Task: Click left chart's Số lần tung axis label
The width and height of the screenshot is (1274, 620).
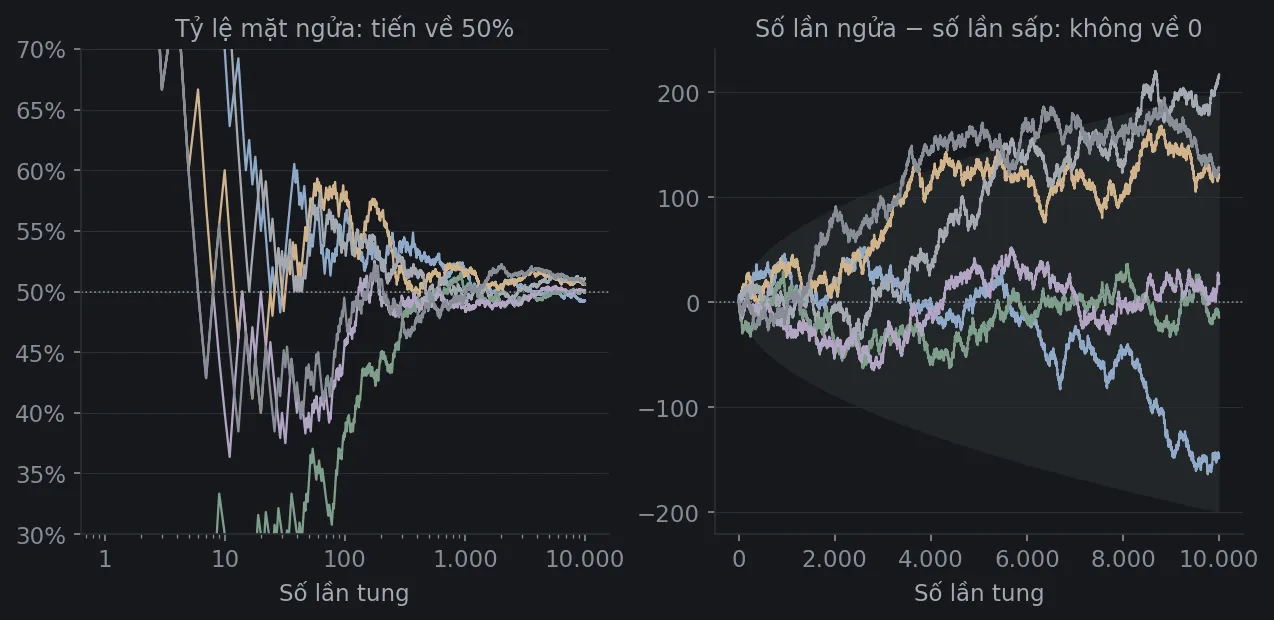Action: (344, 593)
